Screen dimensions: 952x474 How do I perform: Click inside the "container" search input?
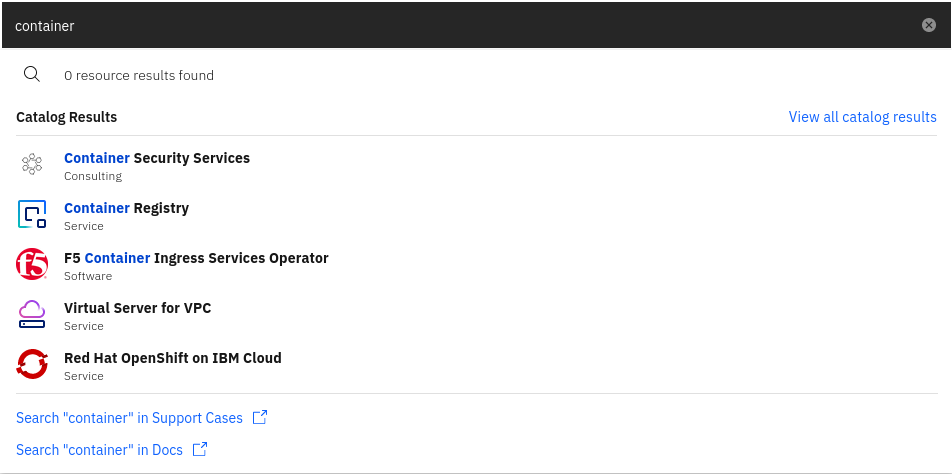[450, 26]
